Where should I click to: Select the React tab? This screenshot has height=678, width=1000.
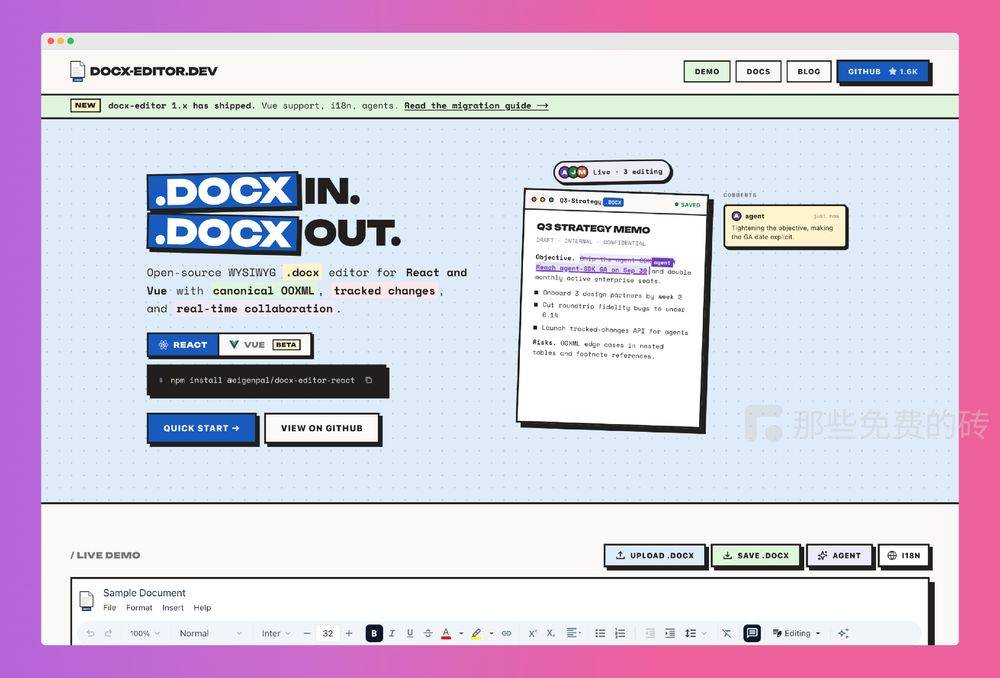pyautogui.click(x=183, y=344)
